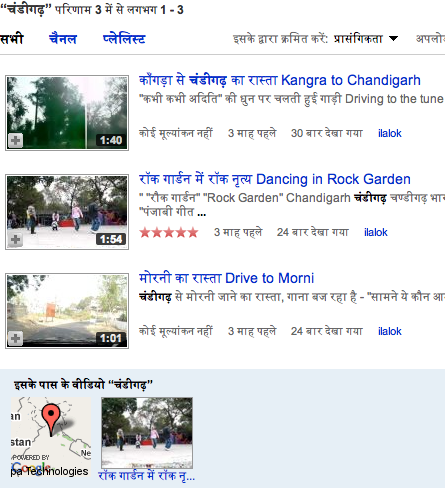Switch to the प्लेलिस्ट tab

coord(124,39)
